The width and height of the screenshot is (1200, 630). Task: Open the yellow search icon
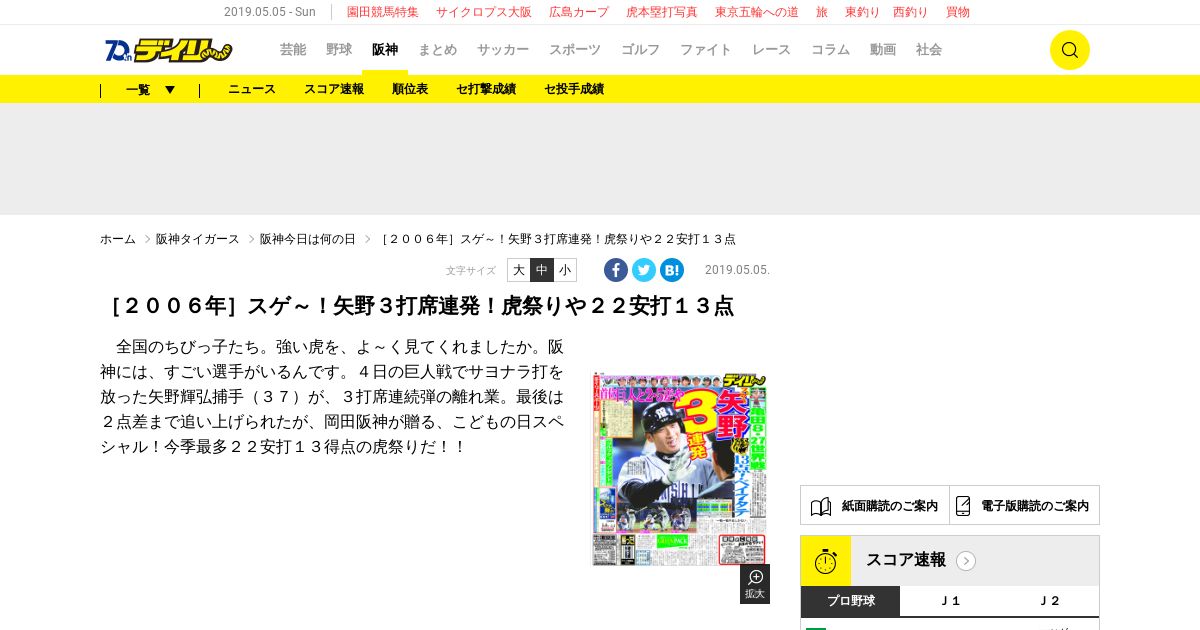[1069, 50]
